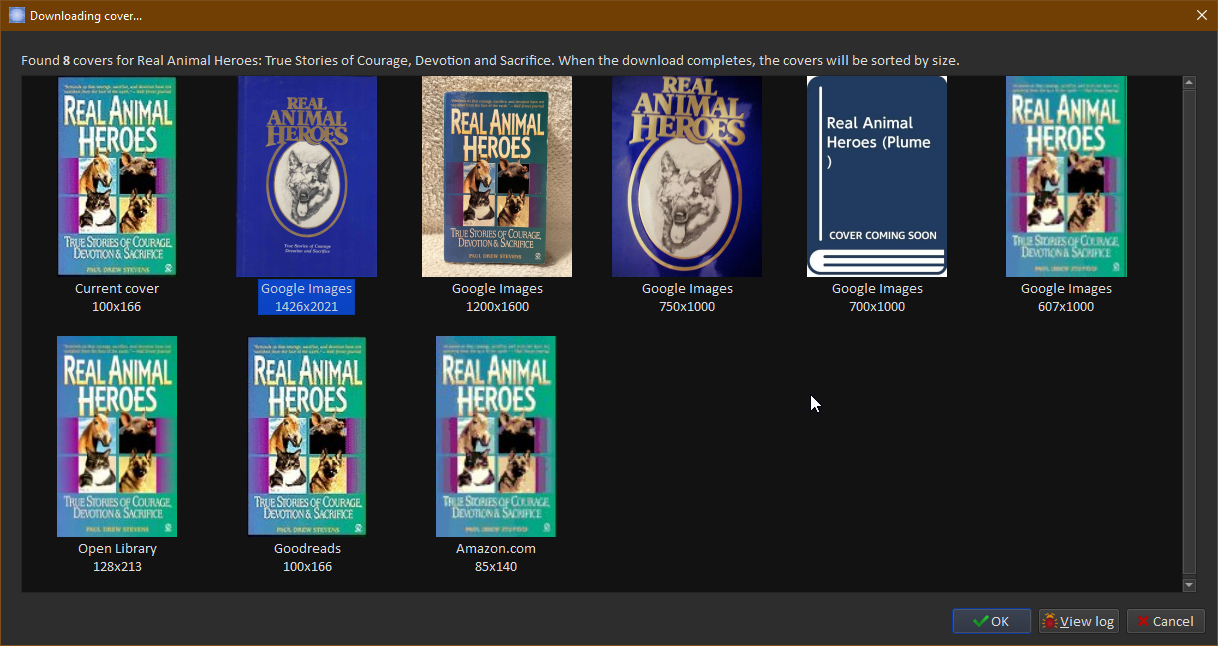Click the '750x1000' size text
The width and height of the screenshot is (1218, 646).
(687, 306)
